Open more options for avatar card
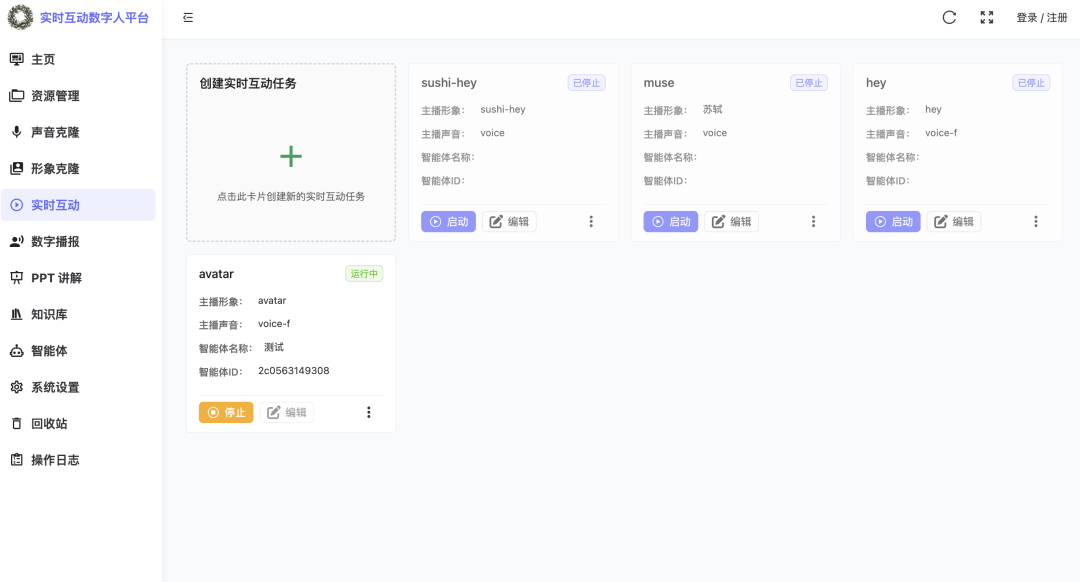This screenshot has width=1080, height=582. (368, 413)
